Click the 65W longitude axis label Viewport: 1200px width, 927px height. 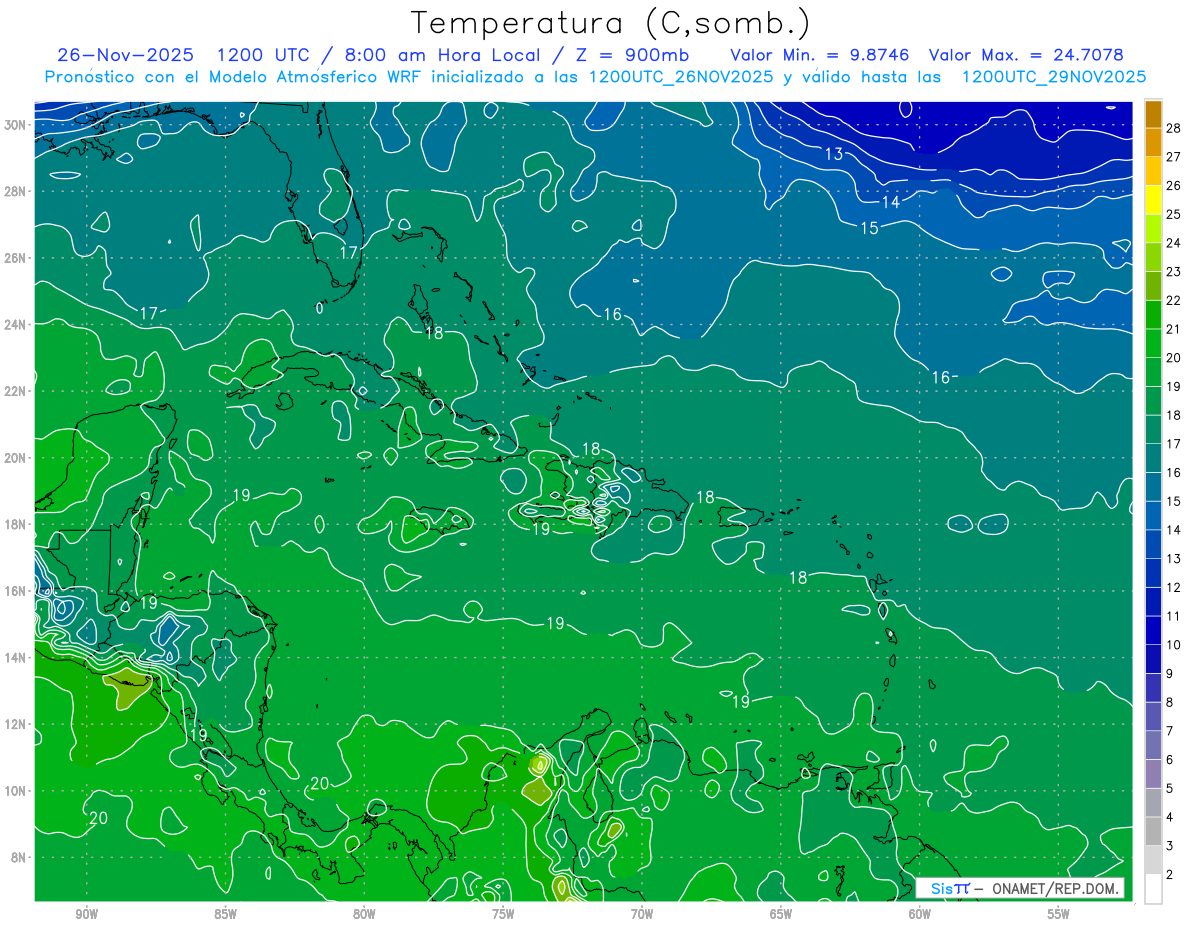tap(781, 914)
